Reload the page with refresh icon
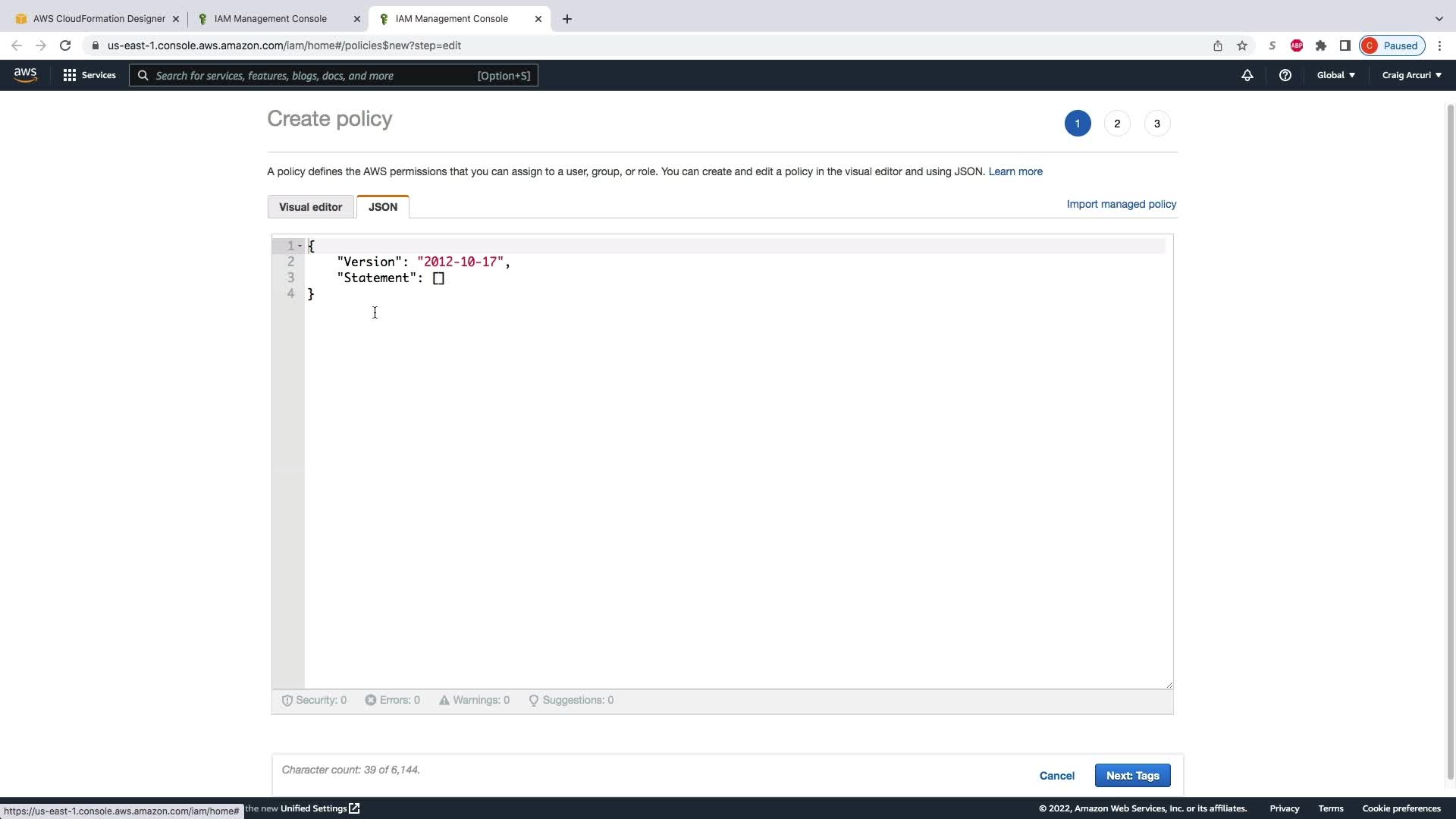 [x=65, y=45]
